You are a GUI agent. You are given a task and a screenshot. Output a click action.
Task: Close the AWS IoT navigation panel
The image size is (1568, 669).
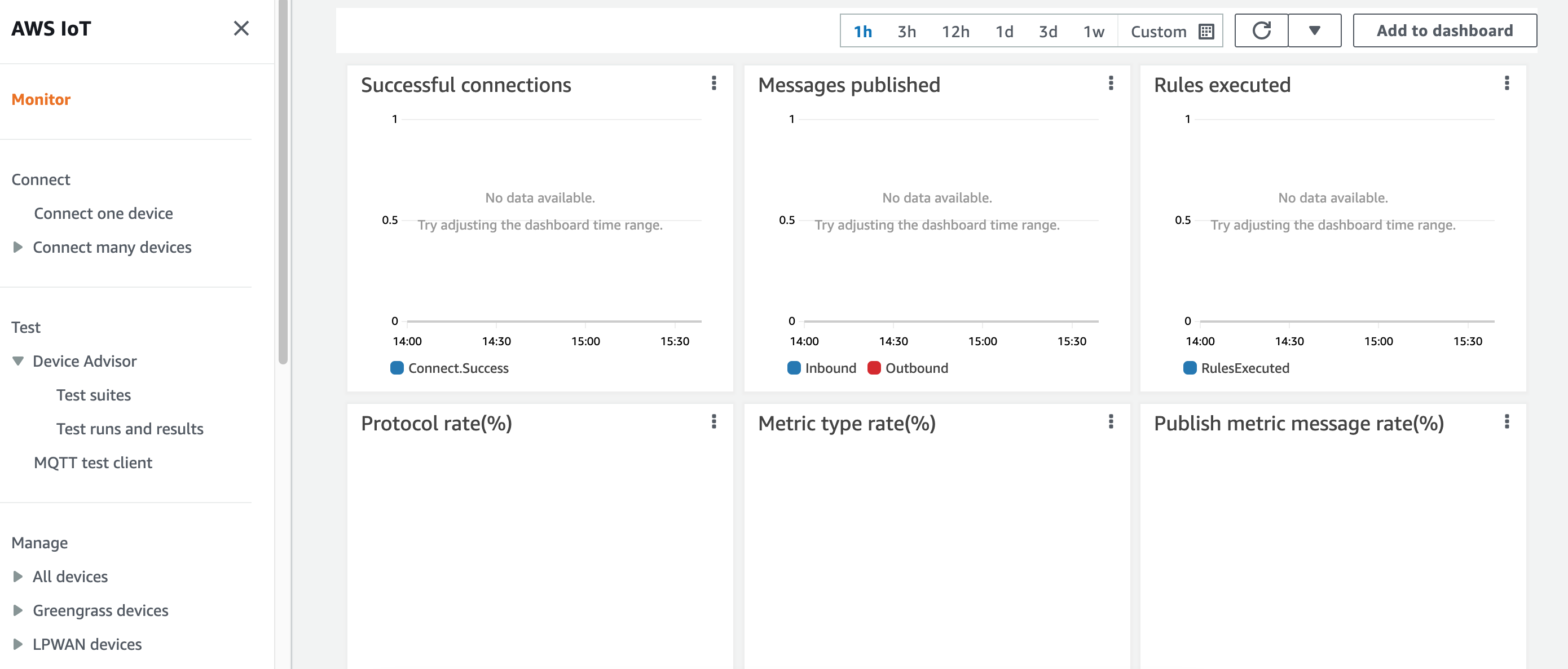pyautogui.click(x=241, y=28)
